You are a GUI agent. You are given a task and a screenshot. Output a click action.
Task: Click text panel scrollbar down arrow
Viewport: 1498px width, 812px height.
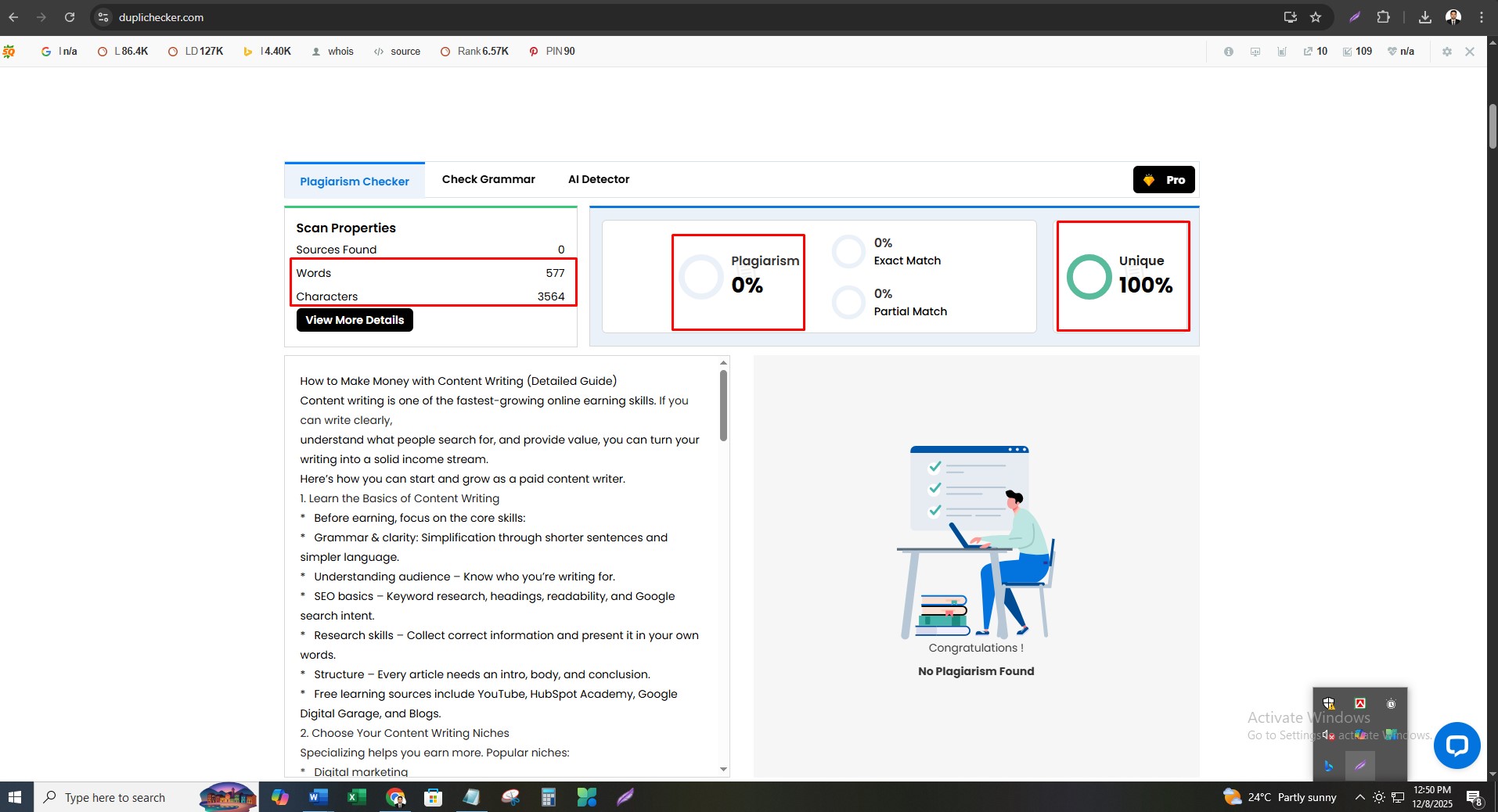pos(722,769)
